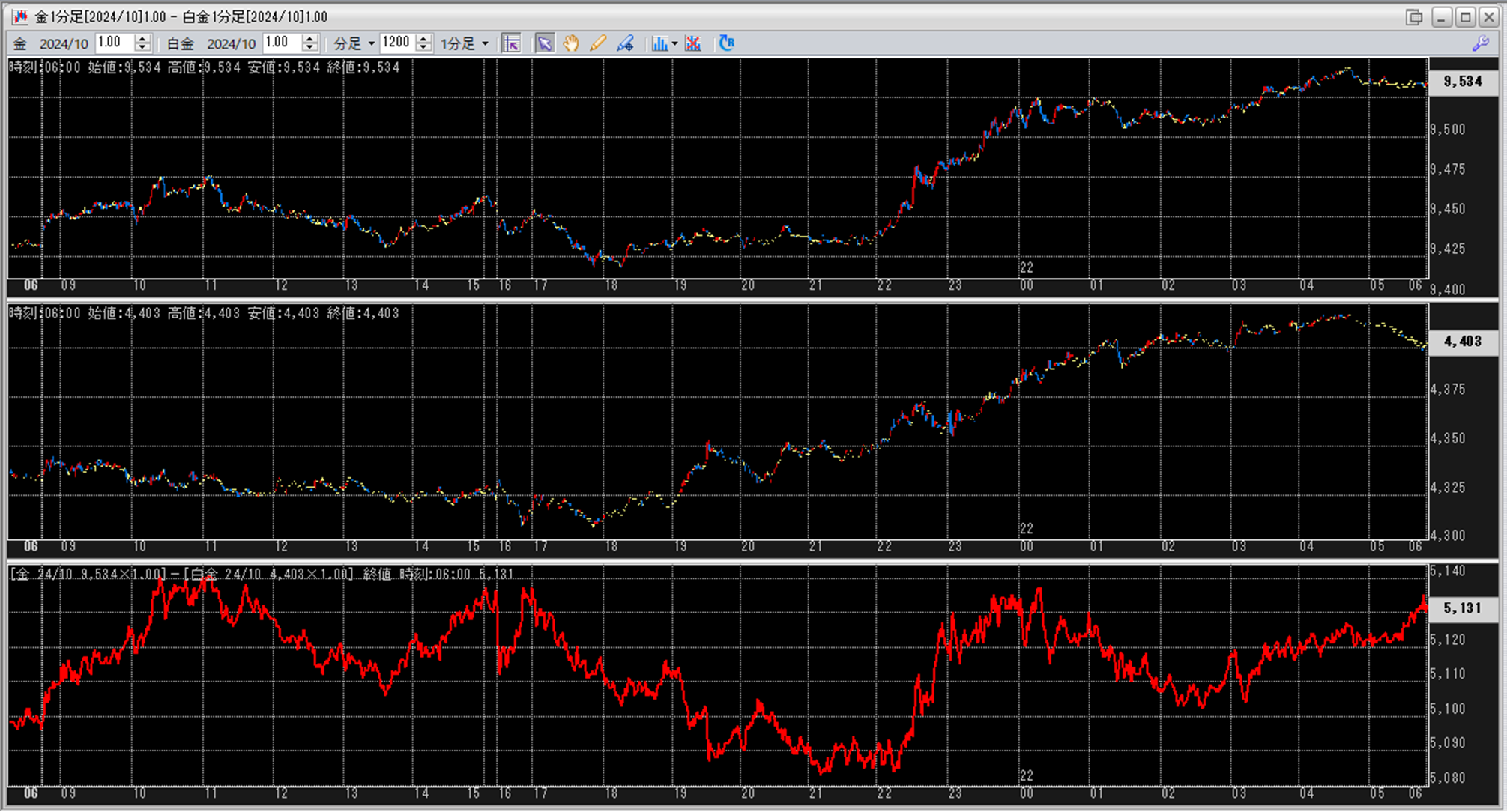1507x812 pixels.
Task: Open the bar chart indicator dropdown
Action: 674,43
